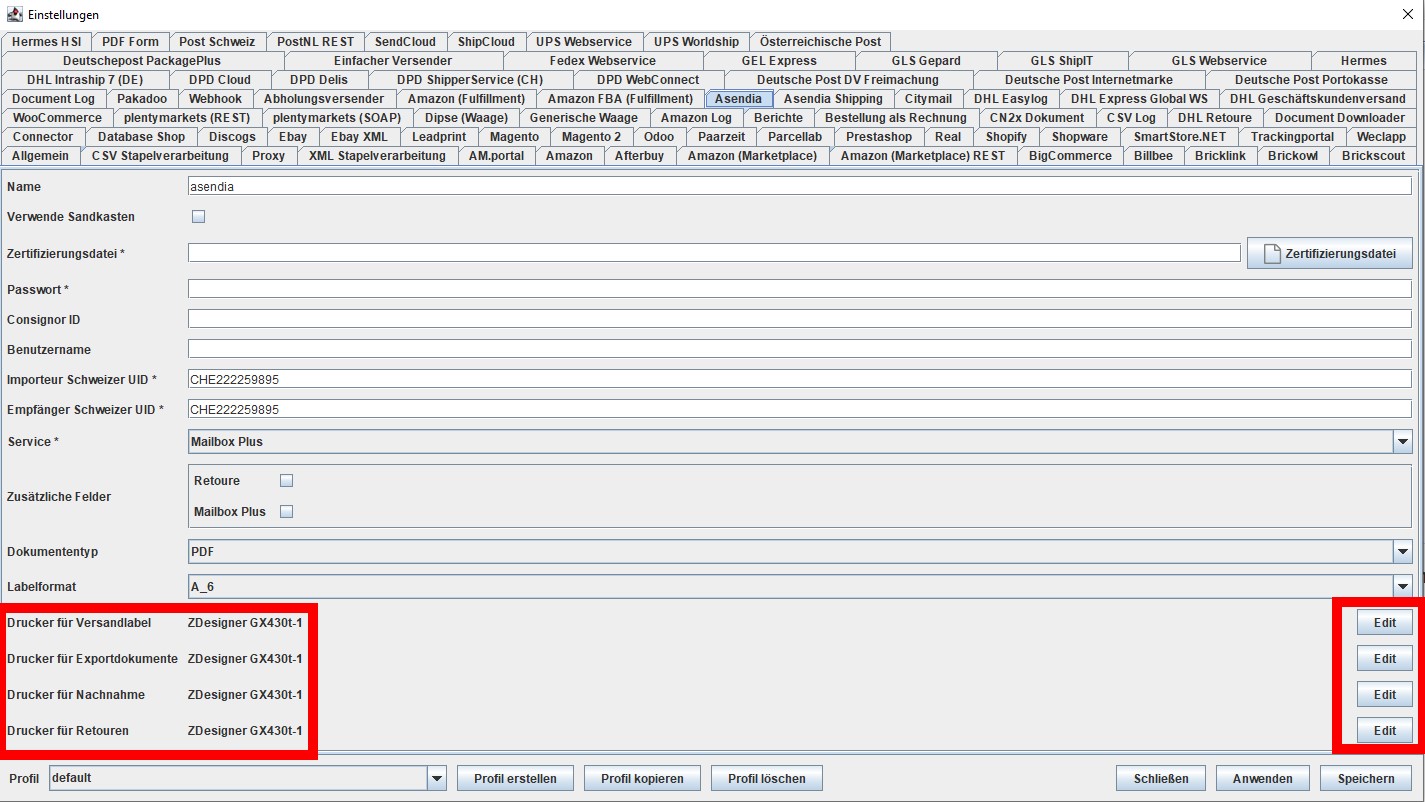Open the Fedex Webservice tab

coord(603,61)
